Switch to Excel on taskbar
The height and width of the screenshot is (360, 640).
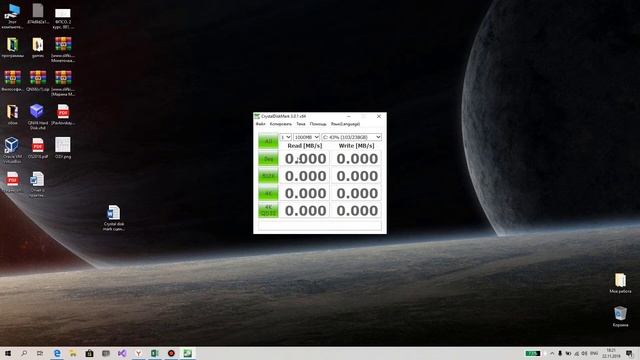pos(155,353)
